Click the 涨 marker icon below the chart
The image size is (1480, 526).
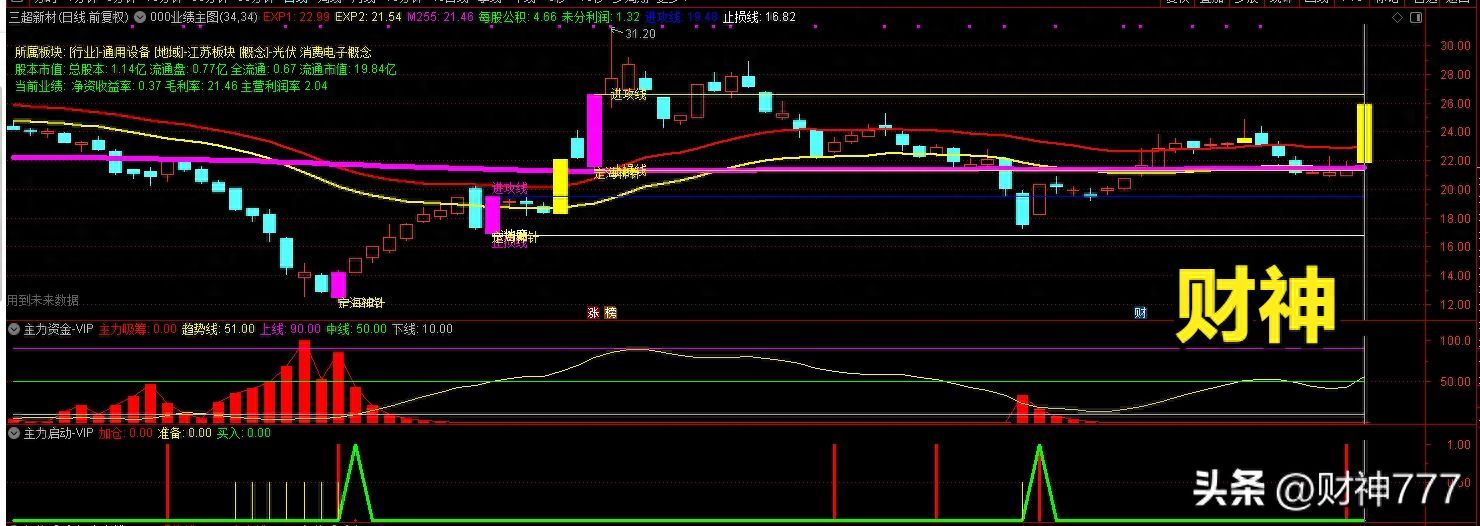click(x=593, y=313)
